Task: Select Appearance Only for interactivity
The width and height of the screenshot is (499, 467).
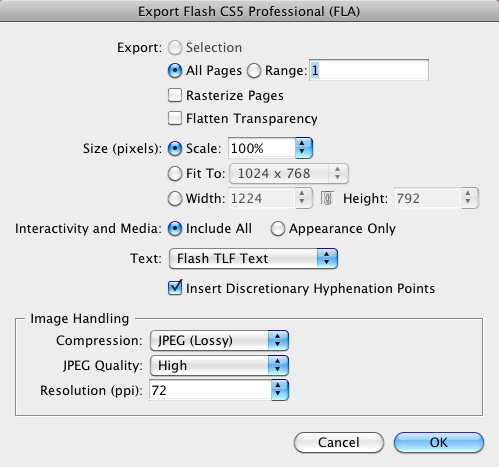Action: (x=277, y=229)
